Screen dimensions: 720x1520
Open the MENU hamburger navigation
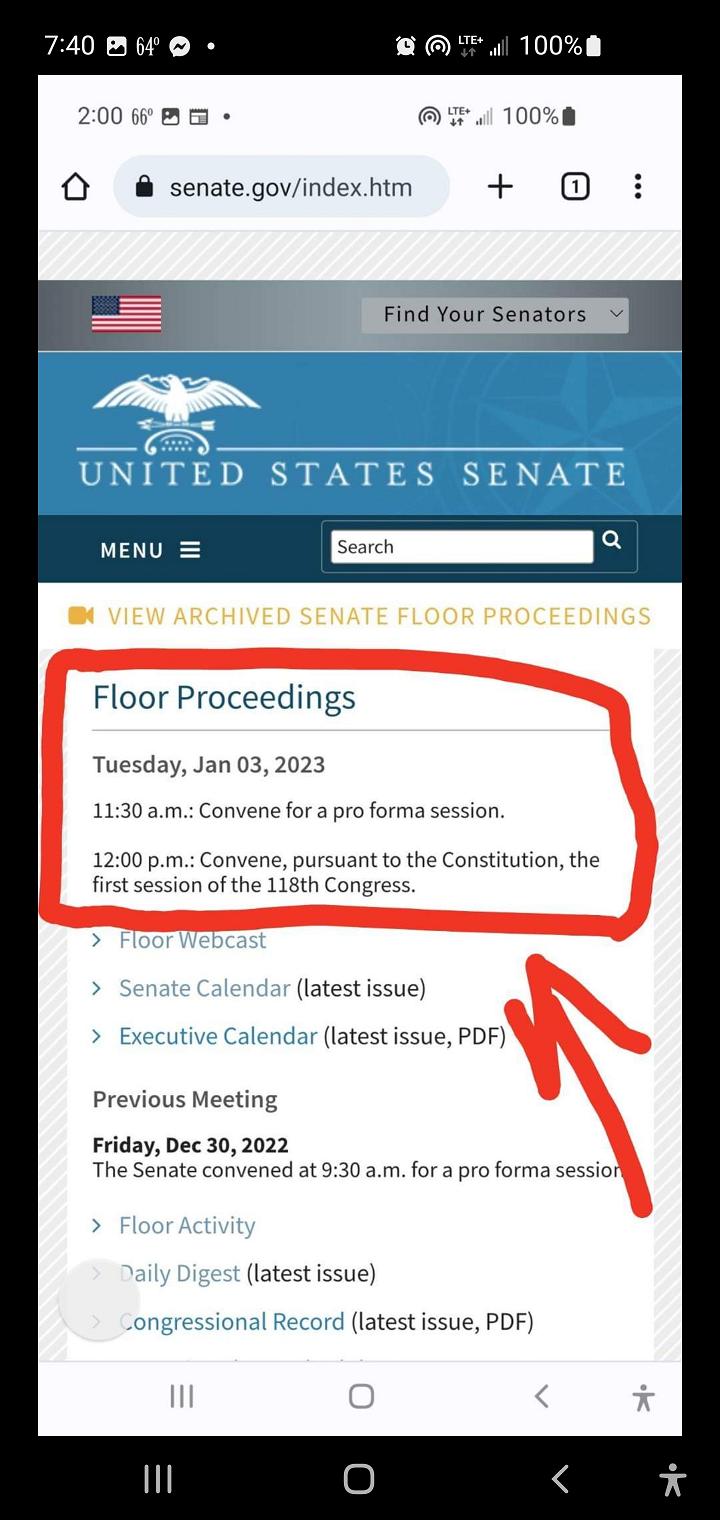150,550
